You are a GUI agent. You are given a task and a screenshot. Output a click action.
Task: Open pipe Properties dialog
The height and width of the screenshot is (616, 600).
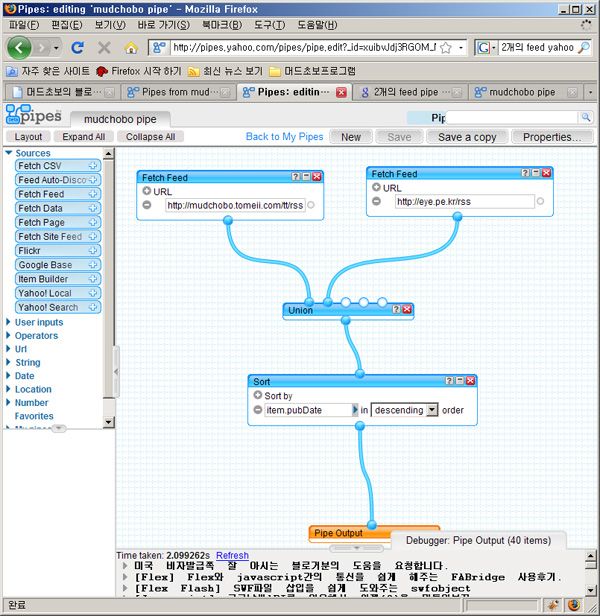click(552, 137)
